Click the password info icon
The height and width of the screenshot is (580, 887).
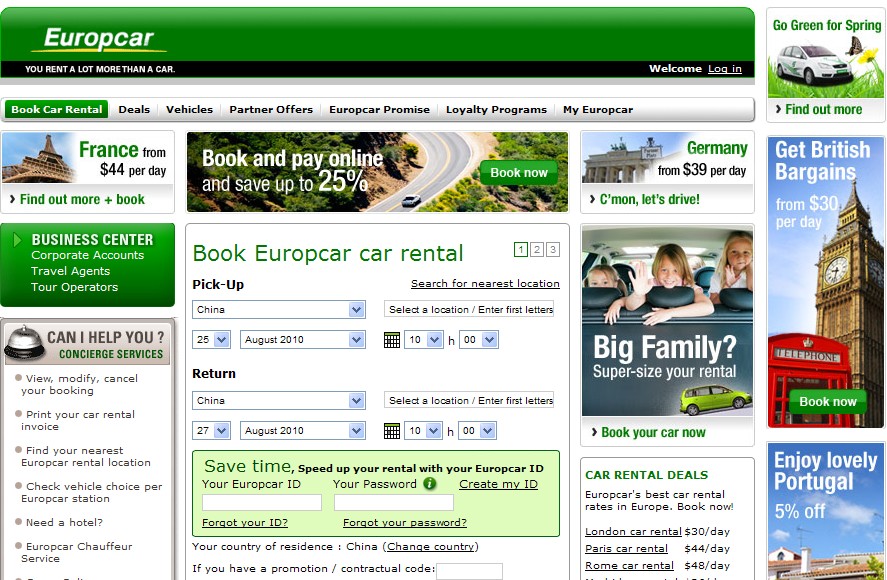click(x=430, y=484)
